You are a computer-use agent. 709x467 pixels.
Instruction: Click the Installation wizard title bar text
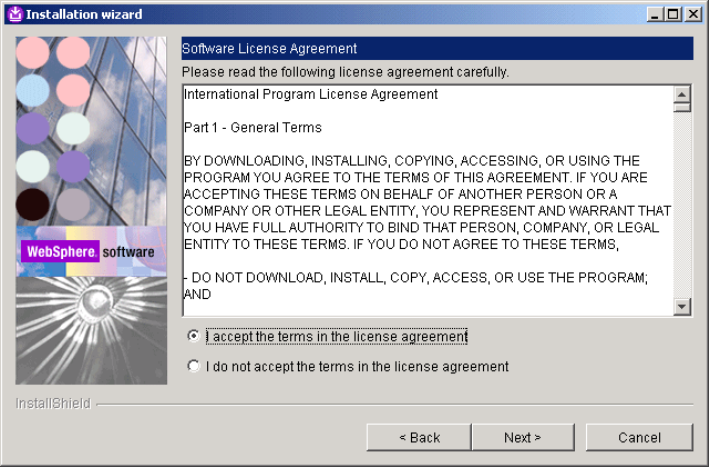[84, 15]
